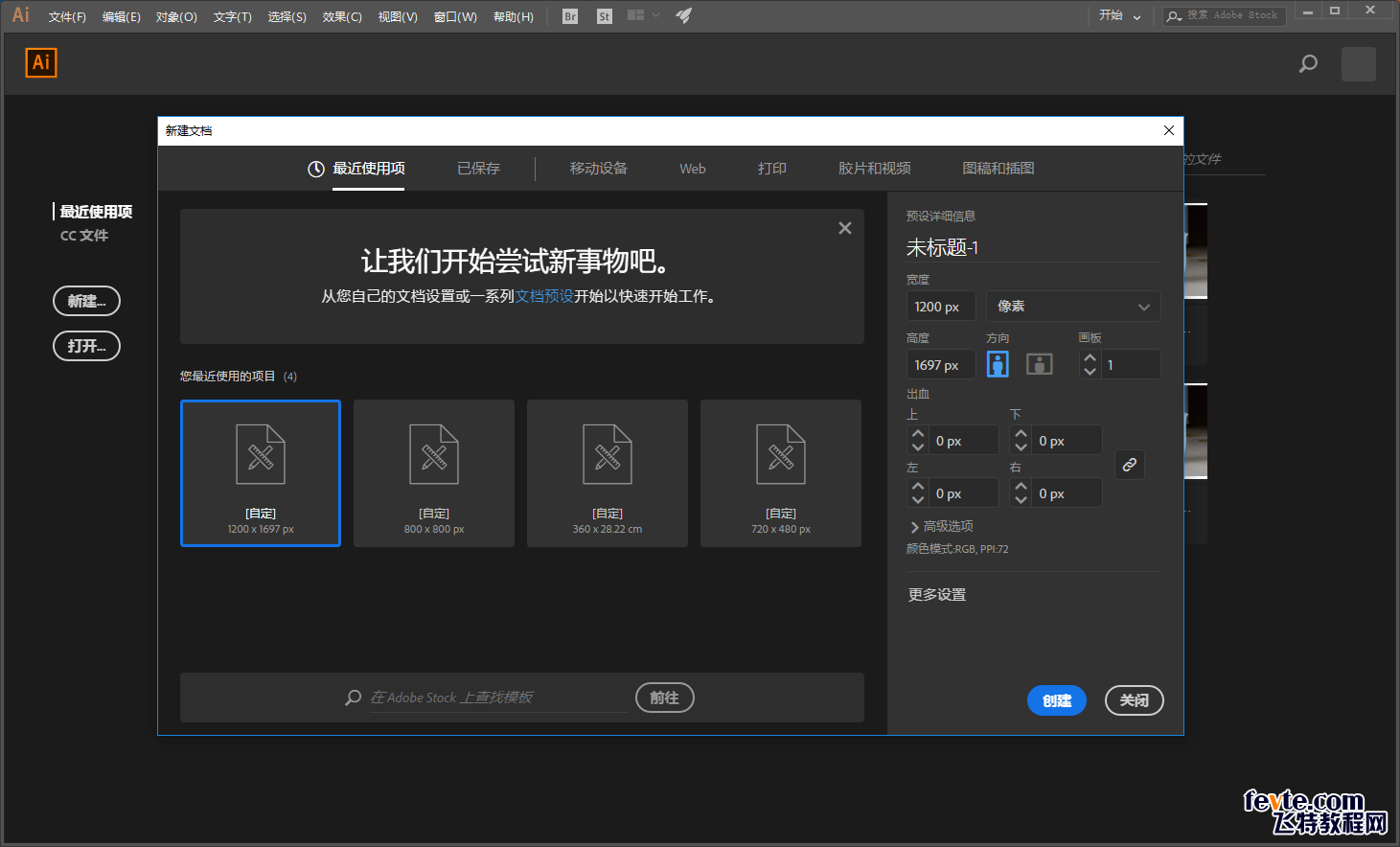Open the arrange documents layout icon
This screenshot has height=847, width=1400.
(635, 15)
